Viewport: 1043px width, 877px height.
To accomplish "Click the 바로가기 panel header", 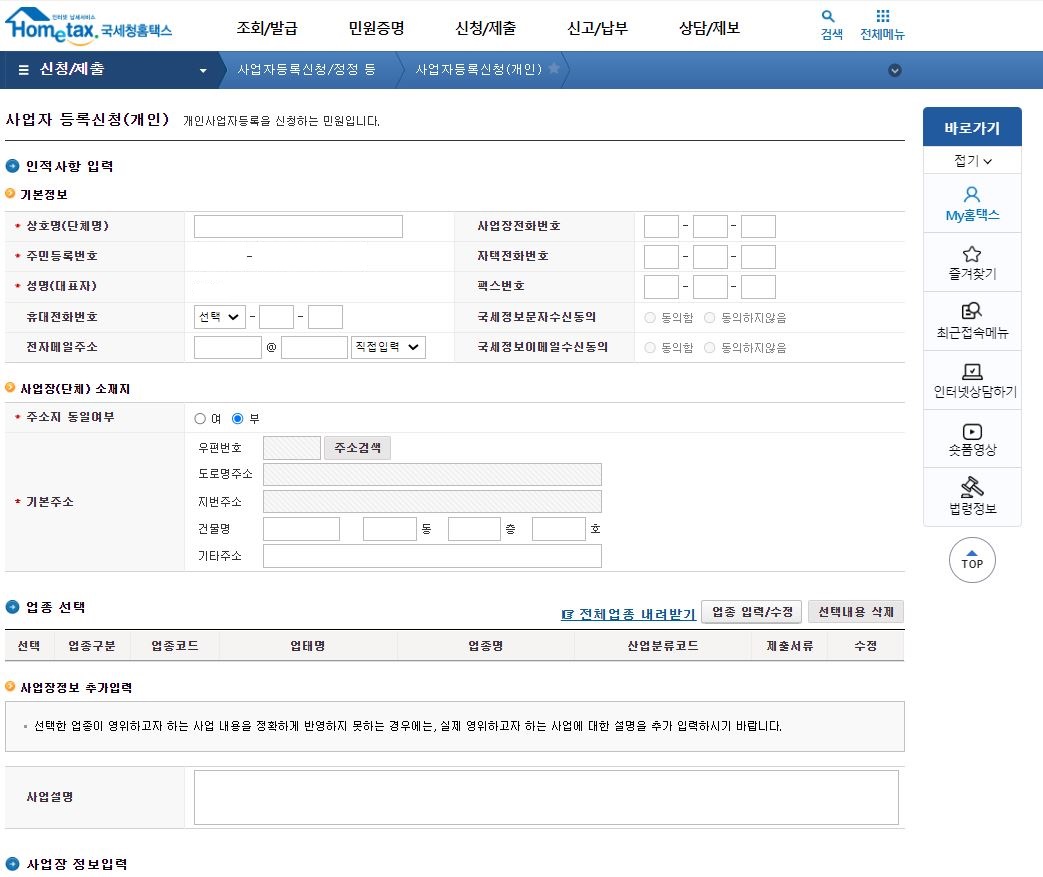I will 972,127.
